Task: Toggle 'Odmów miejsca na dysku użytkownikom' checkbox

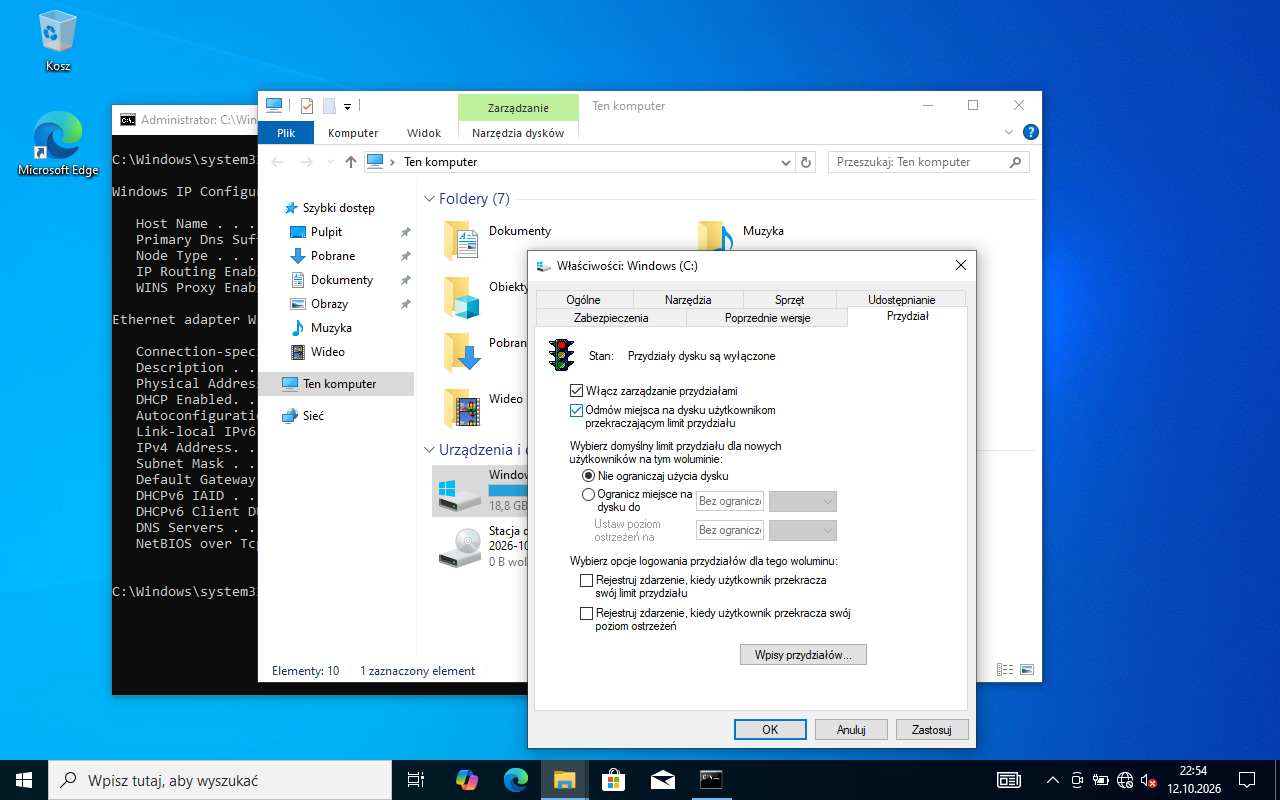Action: [576, 410]
